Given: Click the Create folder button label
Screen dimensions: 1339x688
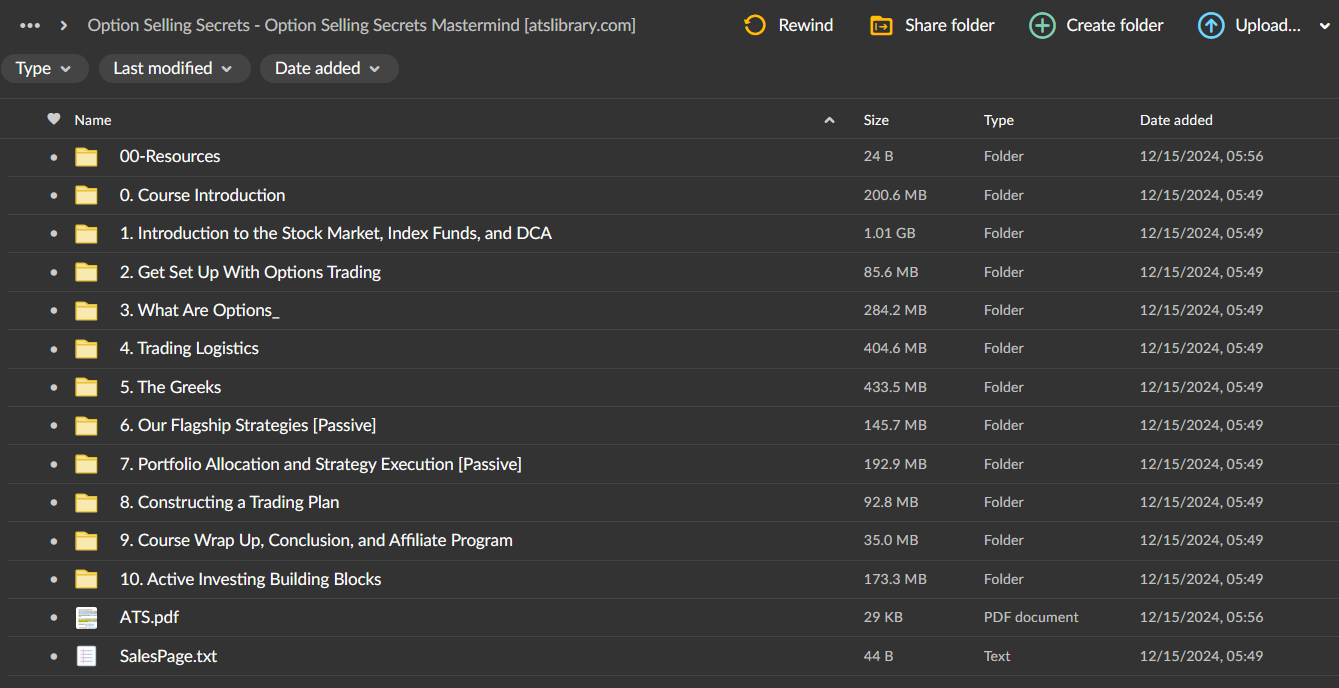Looking at the screenshot, I should pyautogui.click(x=1115, y=25).
